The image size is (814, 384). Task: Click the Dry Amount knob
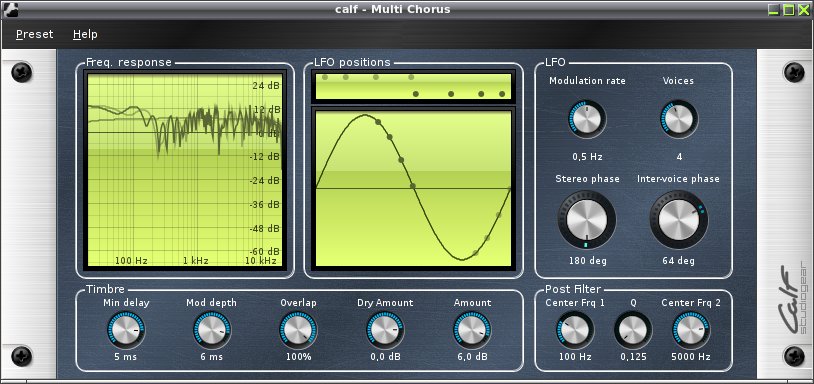385,330
